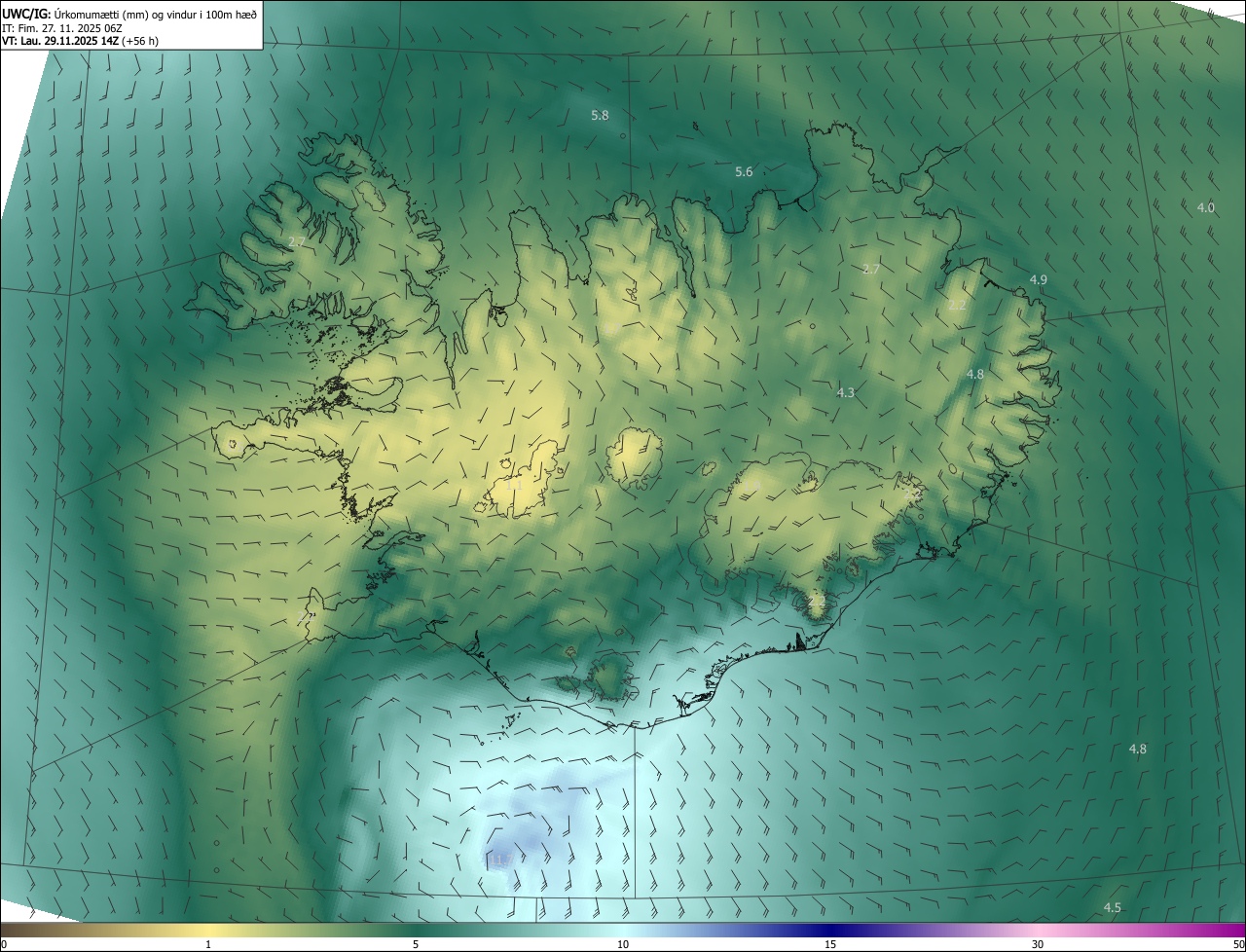Click the 4.8 value in the southeast ocean
The image size is (1246, 952).
[x=1137, y=749]
